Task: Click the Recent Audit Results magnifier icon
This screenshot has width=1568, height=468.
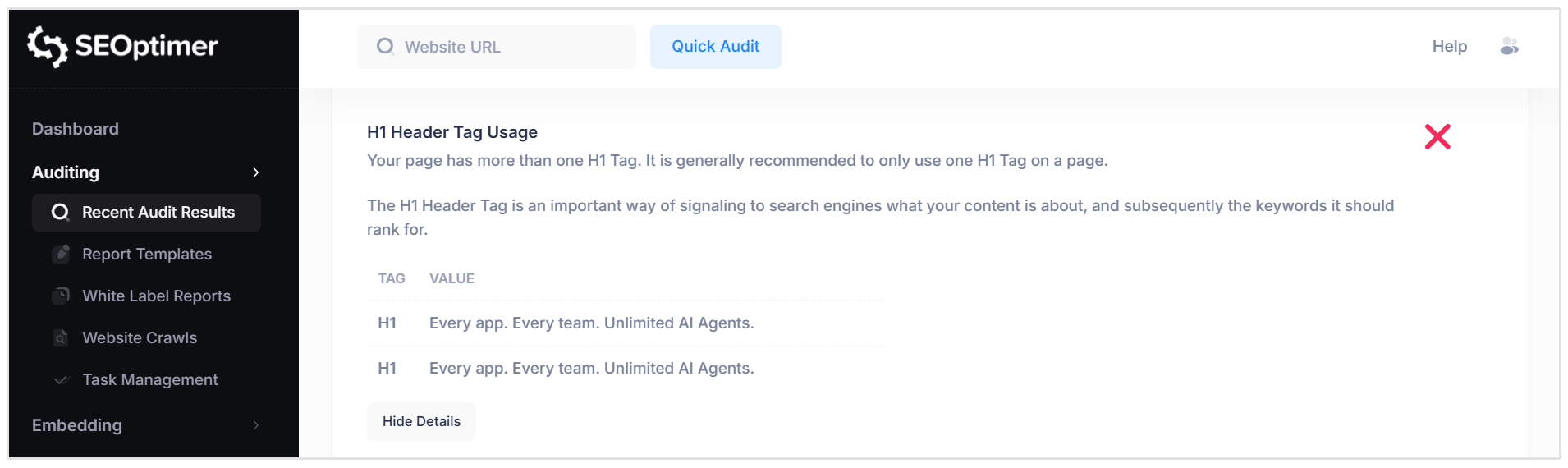Action: point(60,213)
